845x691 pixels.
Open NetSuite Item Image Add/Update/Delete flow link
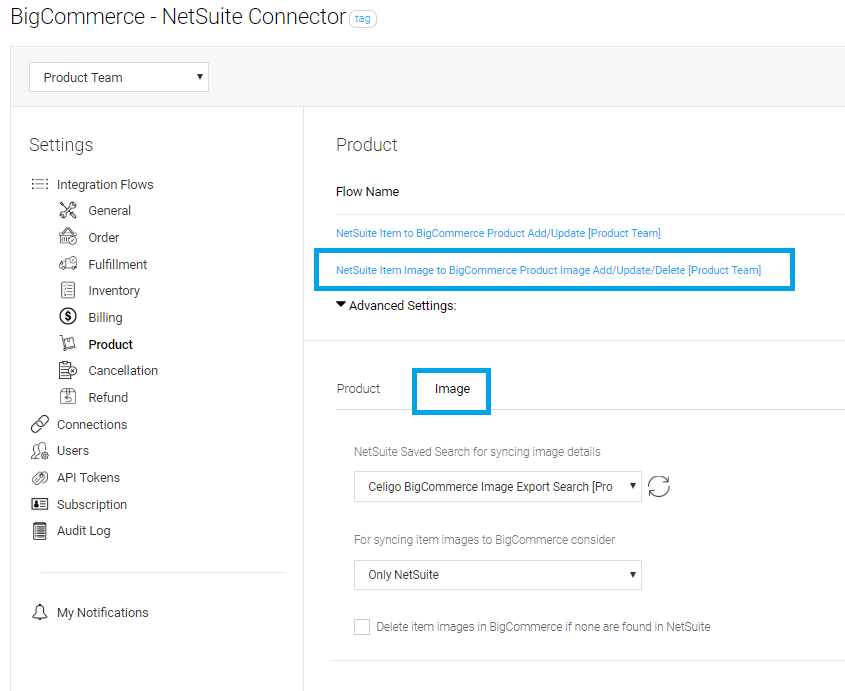[549, 270]
